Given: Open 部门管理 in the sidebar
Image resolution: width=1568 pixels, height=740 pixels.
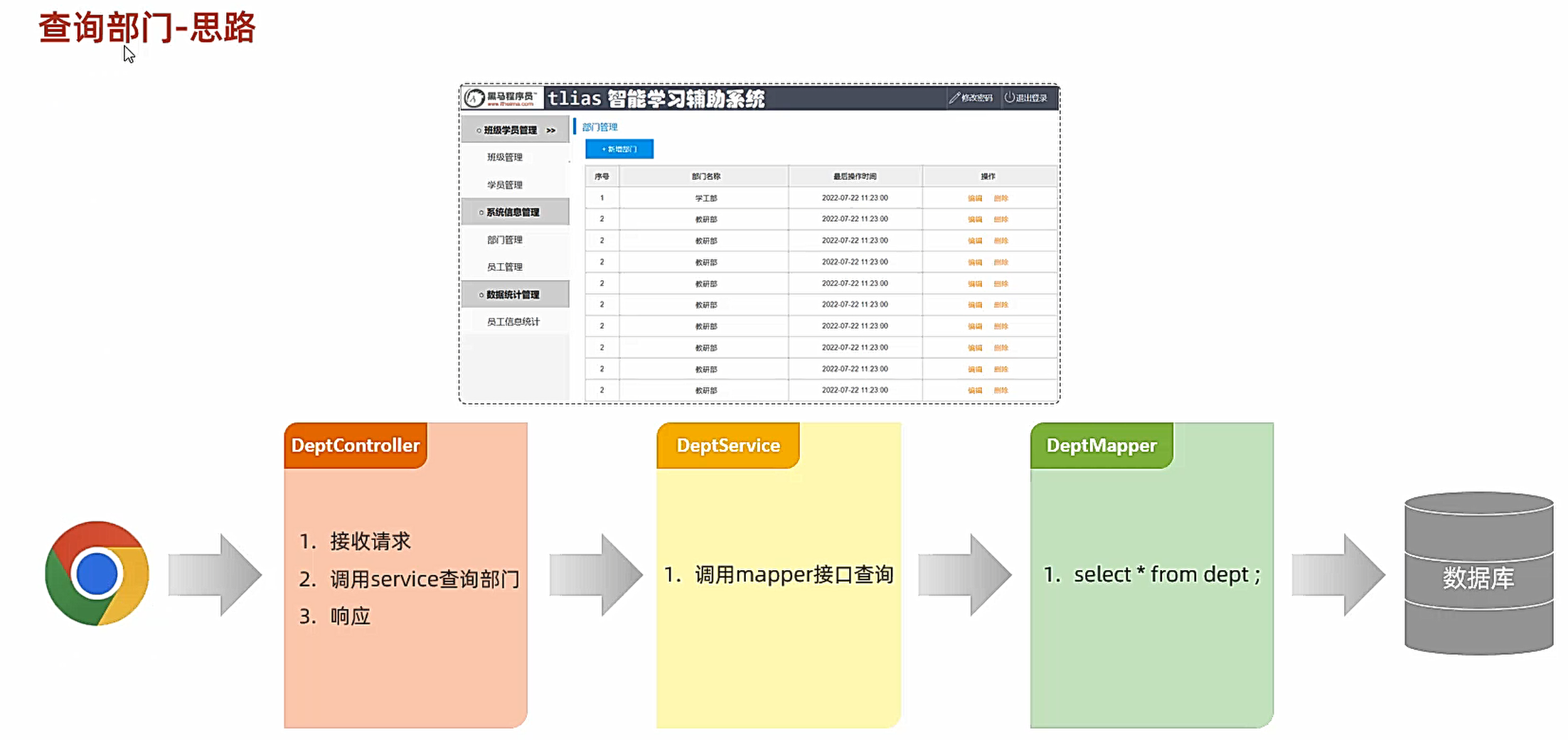Looking at the screenshot, I should coord(505,240).
